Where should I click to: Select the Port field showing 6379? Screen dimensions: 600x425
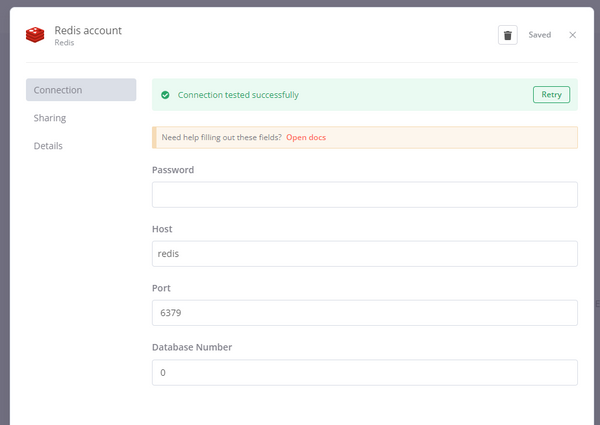[x=365, y=313]
